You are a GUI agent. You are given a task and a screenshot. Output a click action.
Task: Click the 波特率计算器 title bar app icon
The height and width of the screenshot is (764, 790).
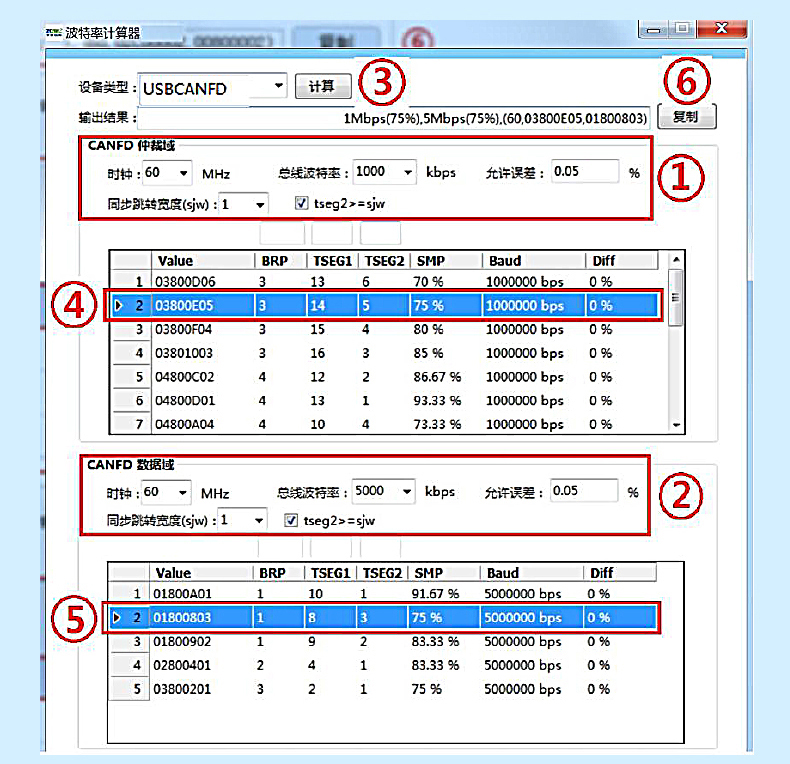54,33
